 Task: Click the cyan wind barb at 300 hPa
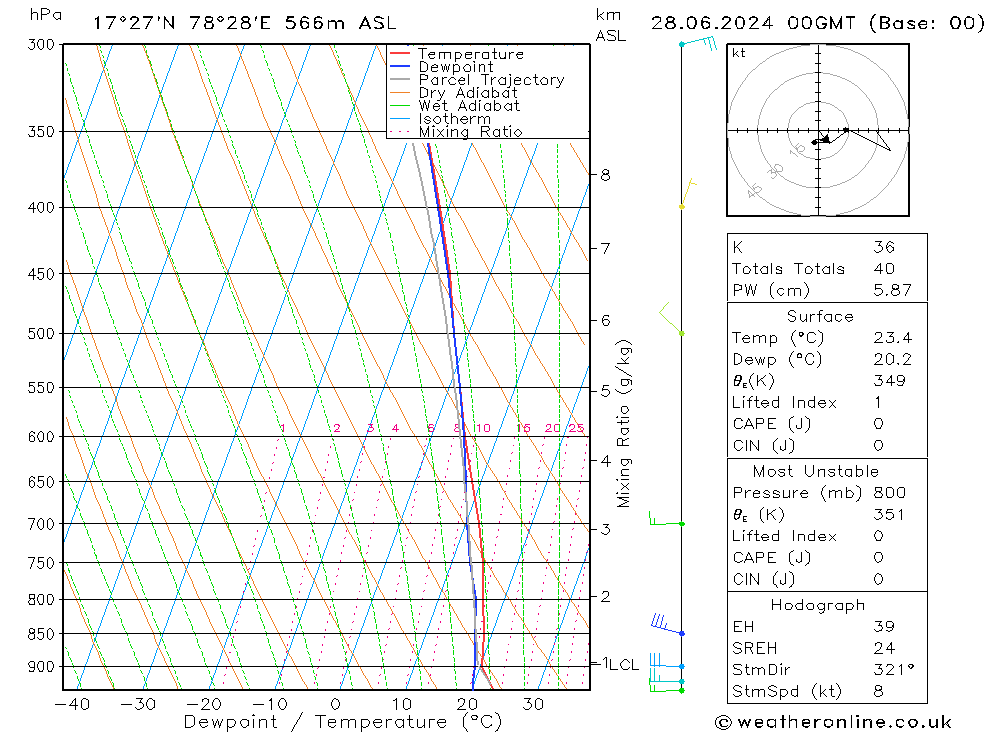click(699, 43)
